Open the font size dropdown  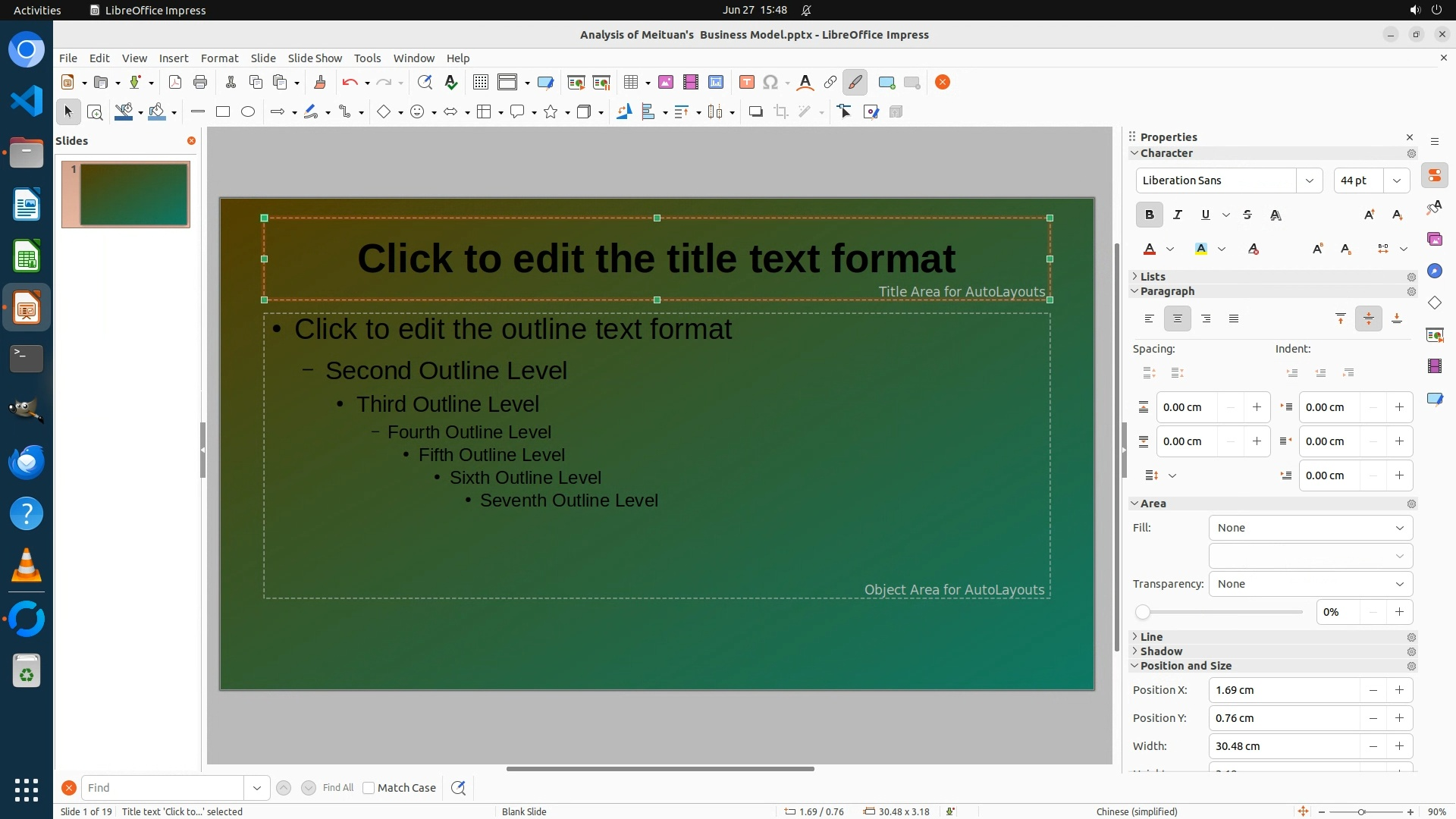click(1396, 180)
